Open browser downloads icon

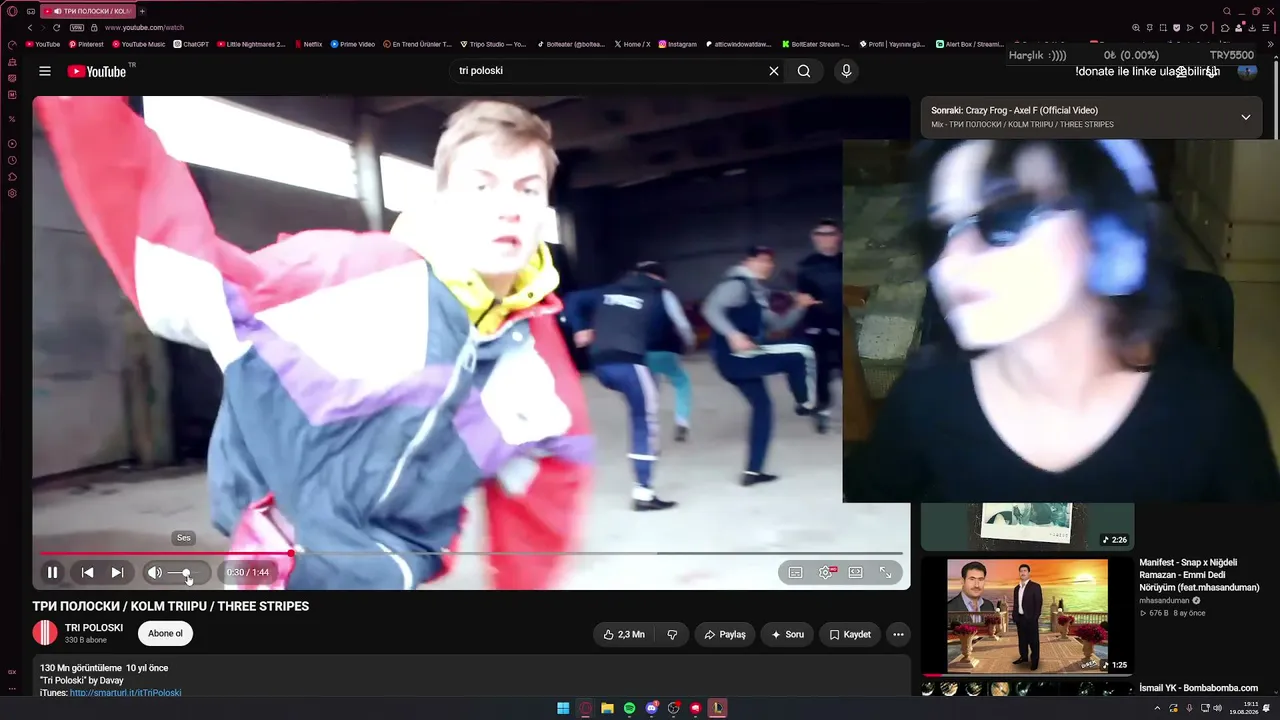pyautogui.click(x=1252, y=28)
